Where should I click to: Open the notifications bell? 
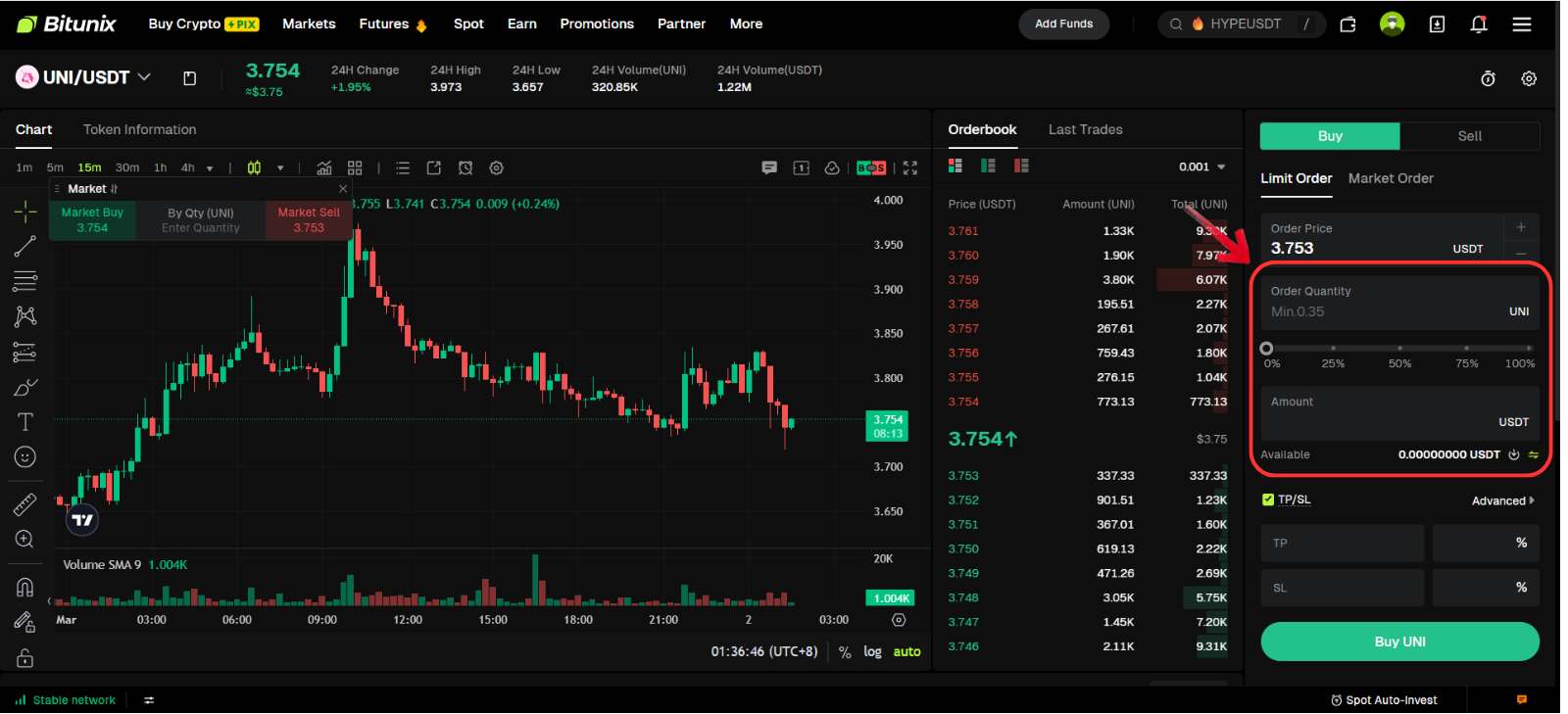click(x=1479, y=24)
